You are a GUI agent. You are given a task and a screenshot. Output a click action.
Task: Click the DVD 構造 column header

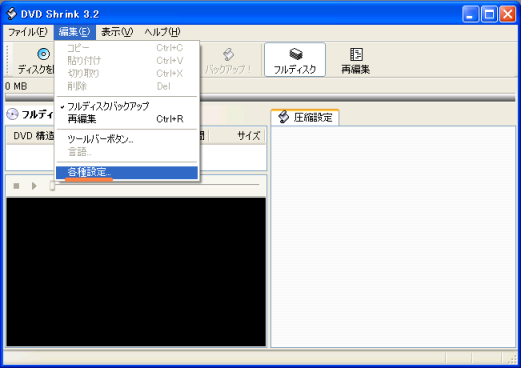(x=30, y=136)
